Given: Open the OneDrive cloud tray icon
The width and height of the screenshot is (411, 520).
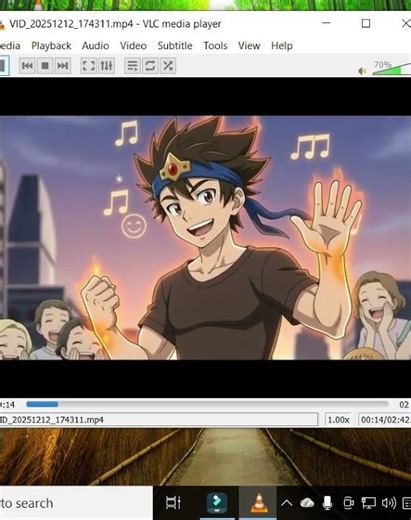Looking at the screenshot, I should click(x=307, y=503).
